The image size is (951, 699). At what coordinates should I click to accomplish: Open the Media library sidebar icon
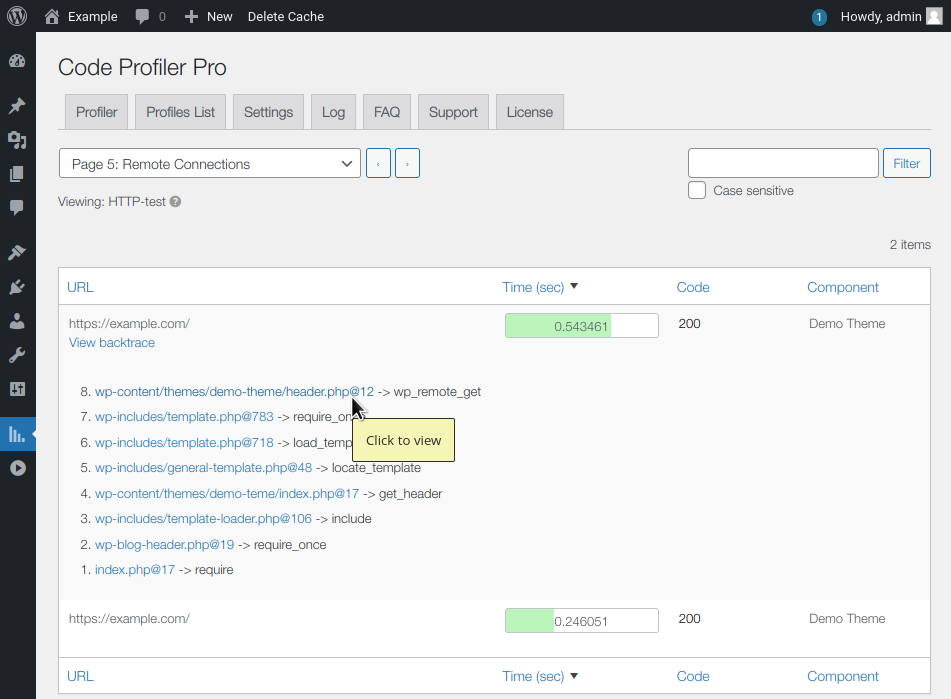[x=17, y=140]
